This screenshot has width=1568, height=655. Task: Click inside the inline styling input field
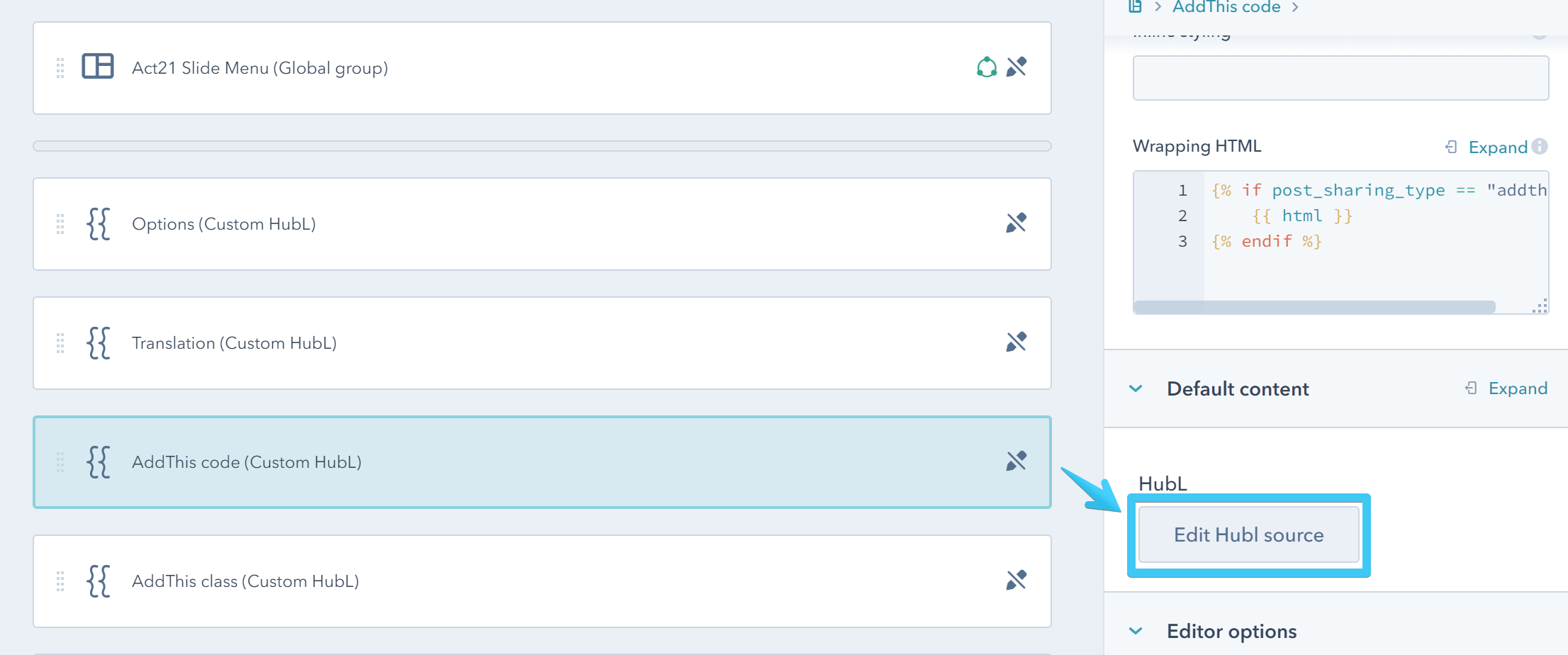pos(1340,78)
